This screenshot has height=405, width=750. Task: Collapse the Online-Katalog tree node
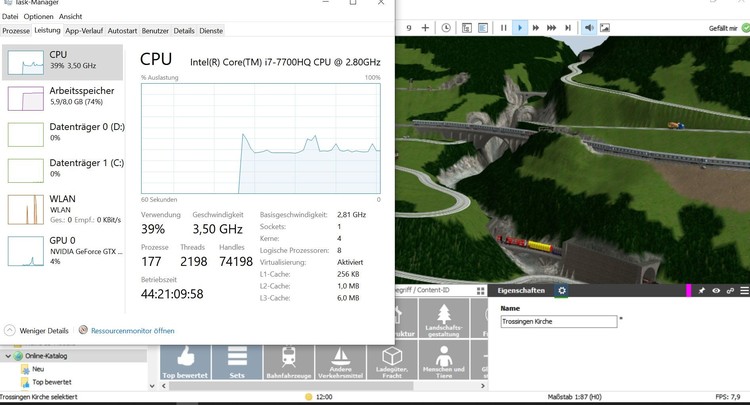click(7, 356)
